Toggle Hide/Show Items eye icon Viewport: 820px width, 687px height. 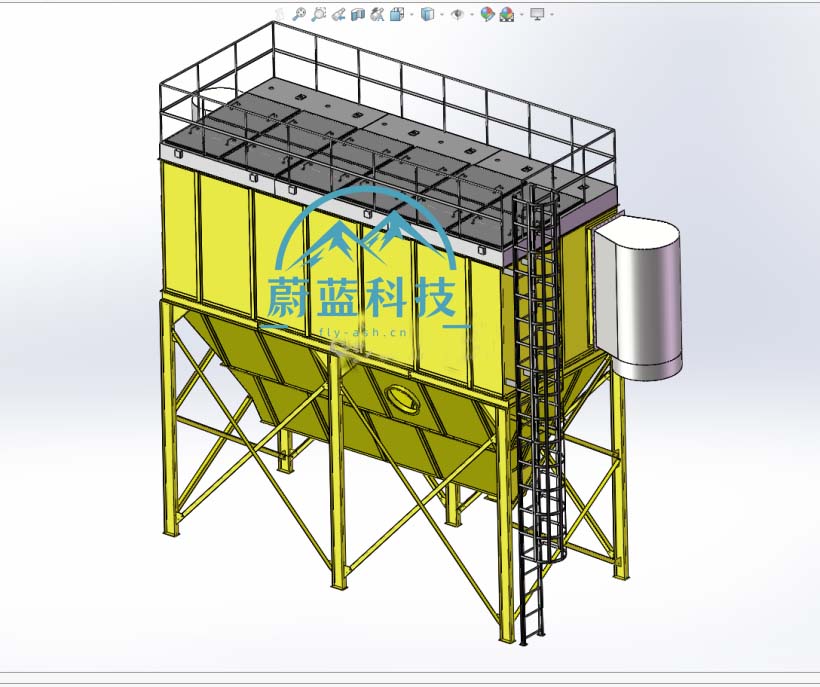(x=458, y=14)
